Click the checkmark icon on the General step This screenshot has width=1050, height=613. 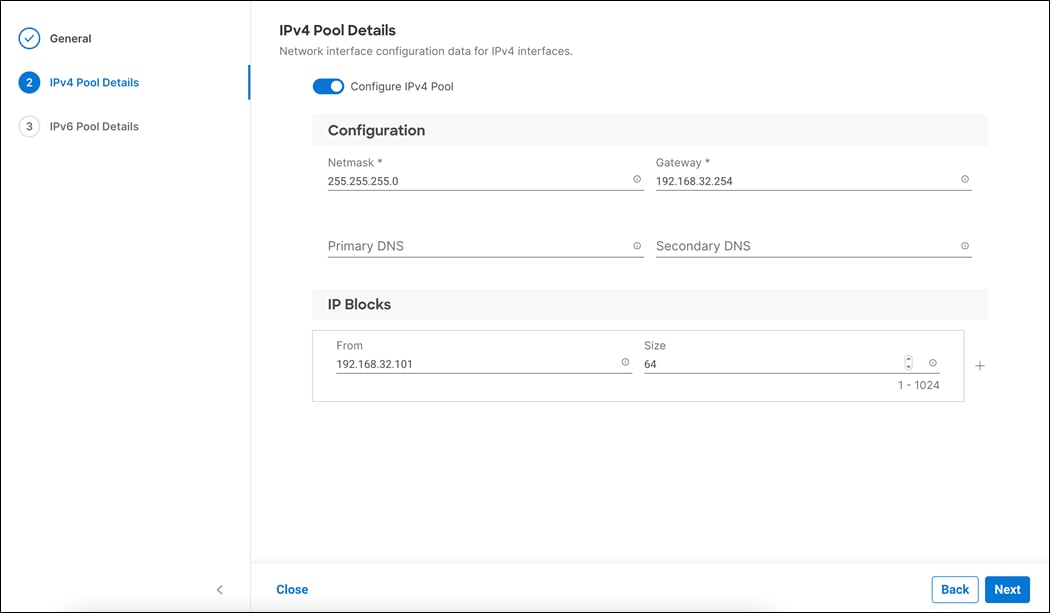pos(28,38)
